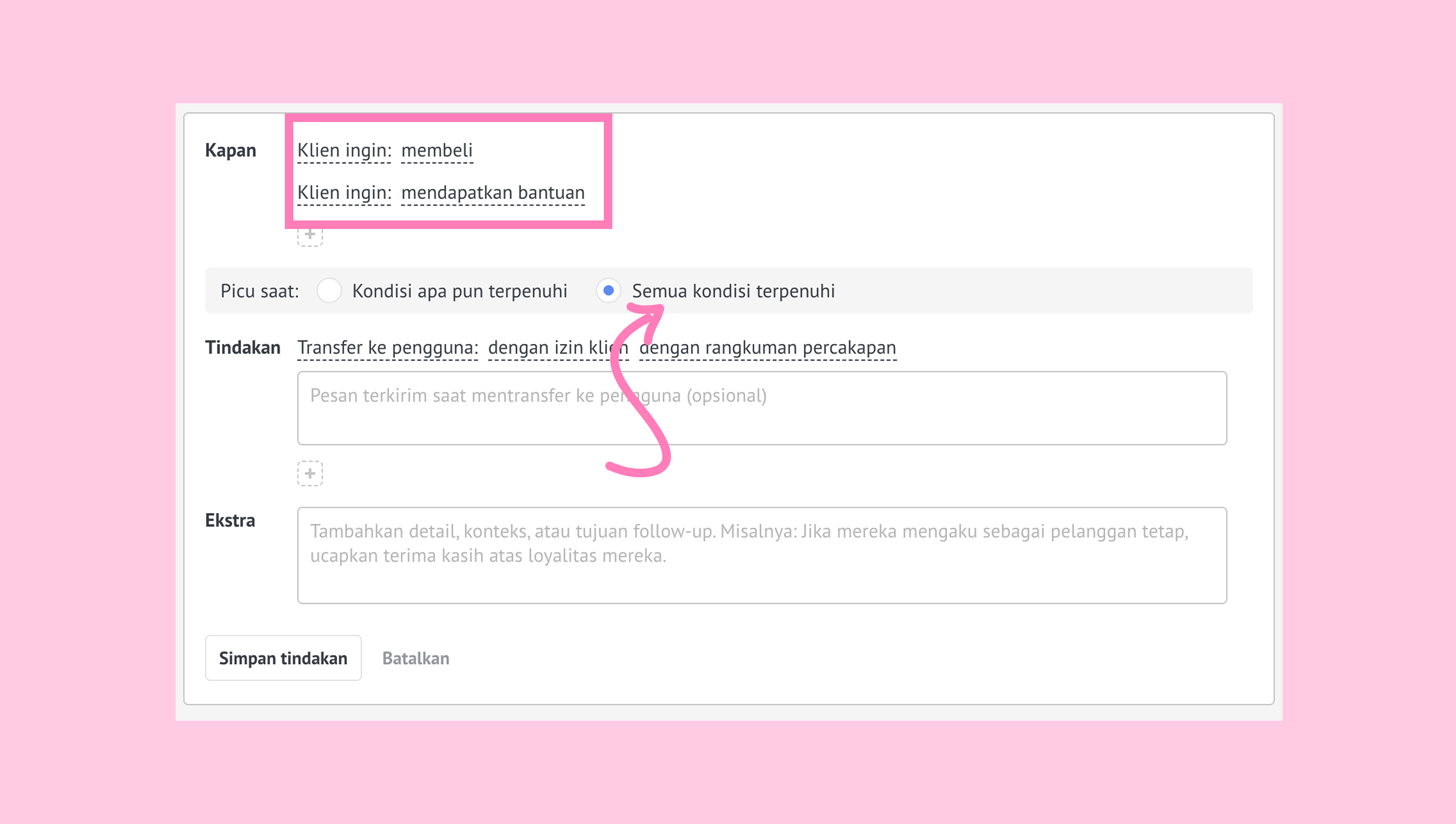The width and height of the screenshot is (1456, 824).
Task: Click the 'Tindakan' section label
Action: coord(242,347)
